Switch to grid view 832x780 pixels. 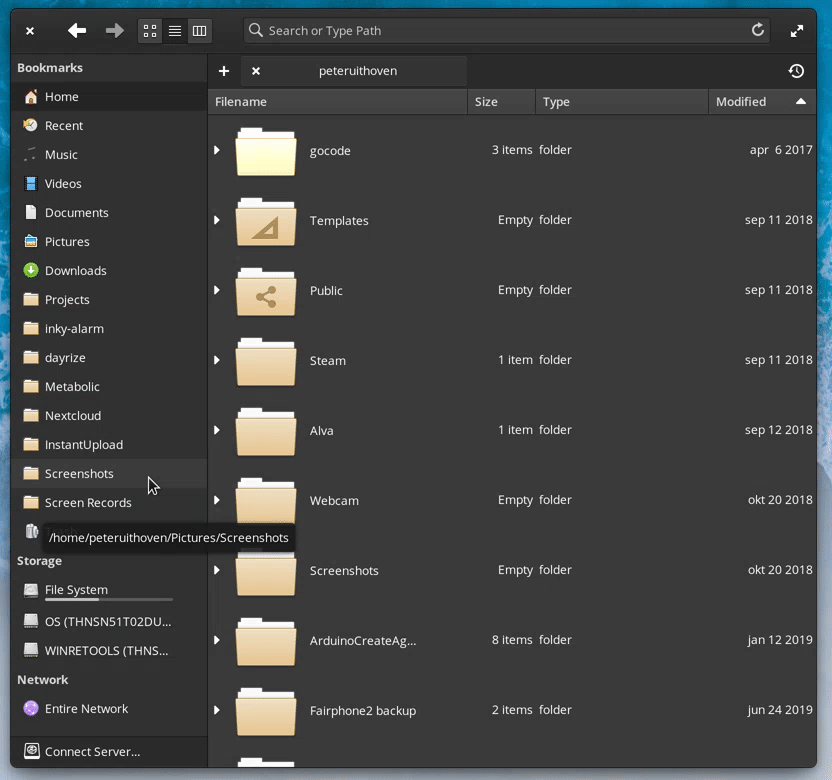[149, 30]
